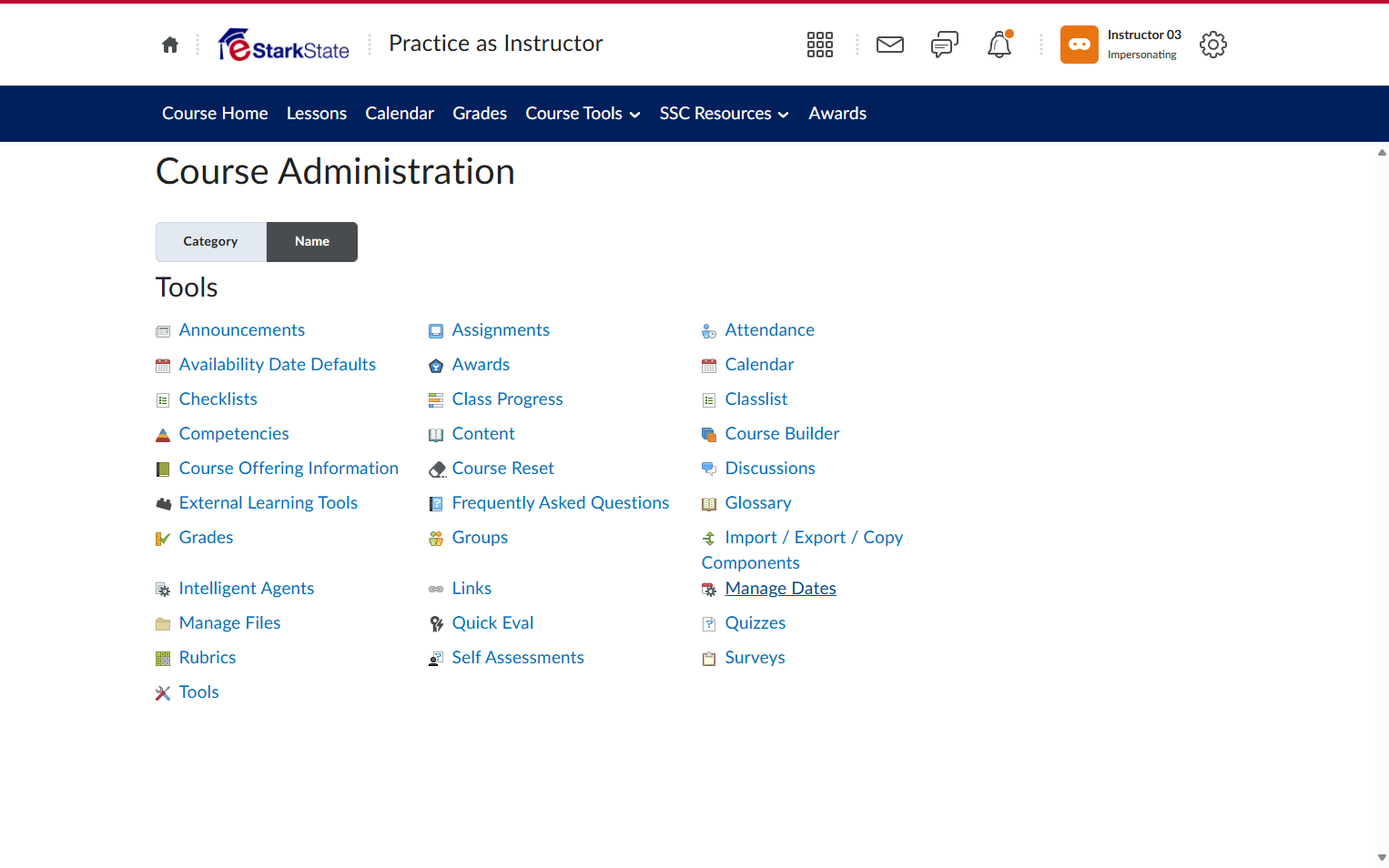The height and width of the screenshot is (868, 1389).
Task: Open Grades from the navbar
Action: [480, 114]
